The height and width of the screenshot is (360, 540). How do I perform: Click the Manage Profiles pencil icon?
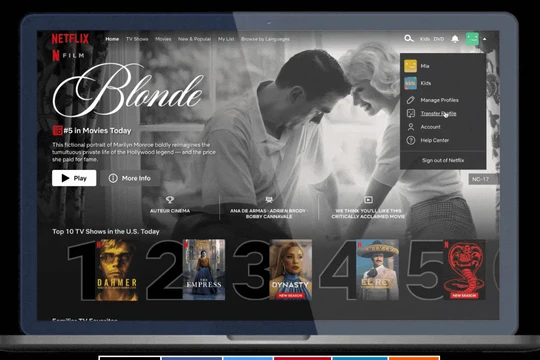(x=411, y=100)
